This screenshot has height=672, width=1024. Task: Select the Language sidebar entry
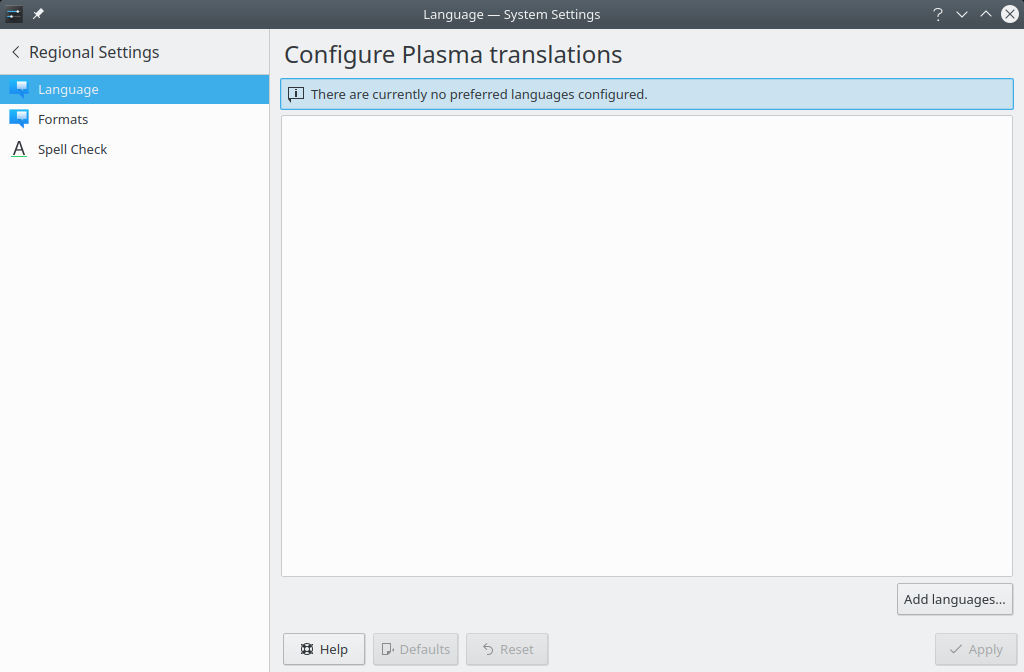(135, 89)
